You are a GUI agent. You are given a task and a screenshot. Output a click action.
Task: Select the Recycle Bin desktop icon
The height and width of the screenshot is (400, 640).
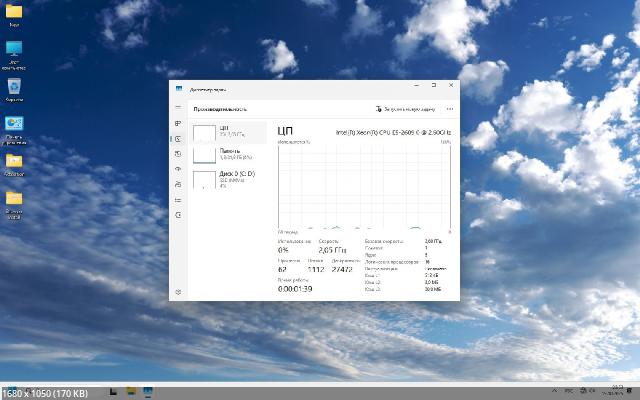[14, 88]
